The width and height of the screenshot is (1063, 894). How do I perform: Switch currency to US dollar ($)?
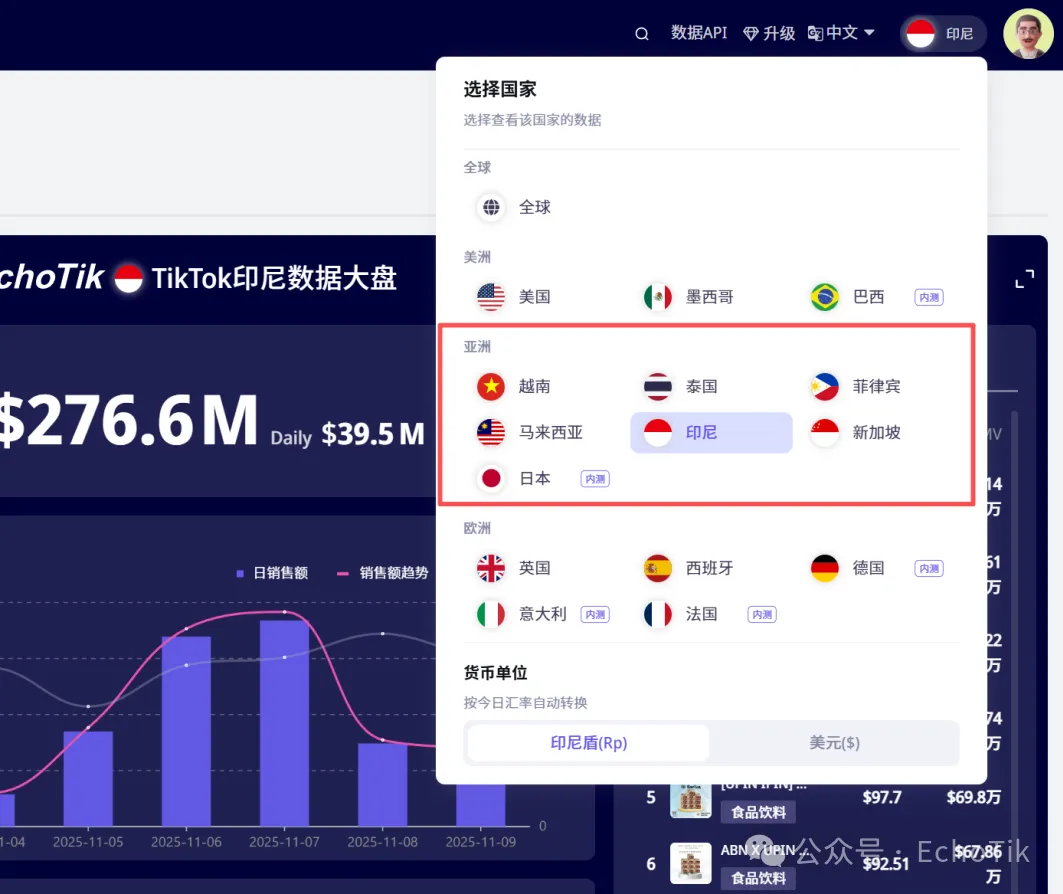[834, 743]
